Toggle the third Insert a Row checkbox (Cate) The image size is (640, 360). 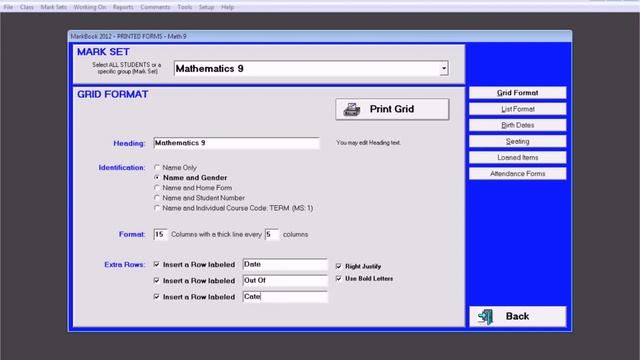157,297
